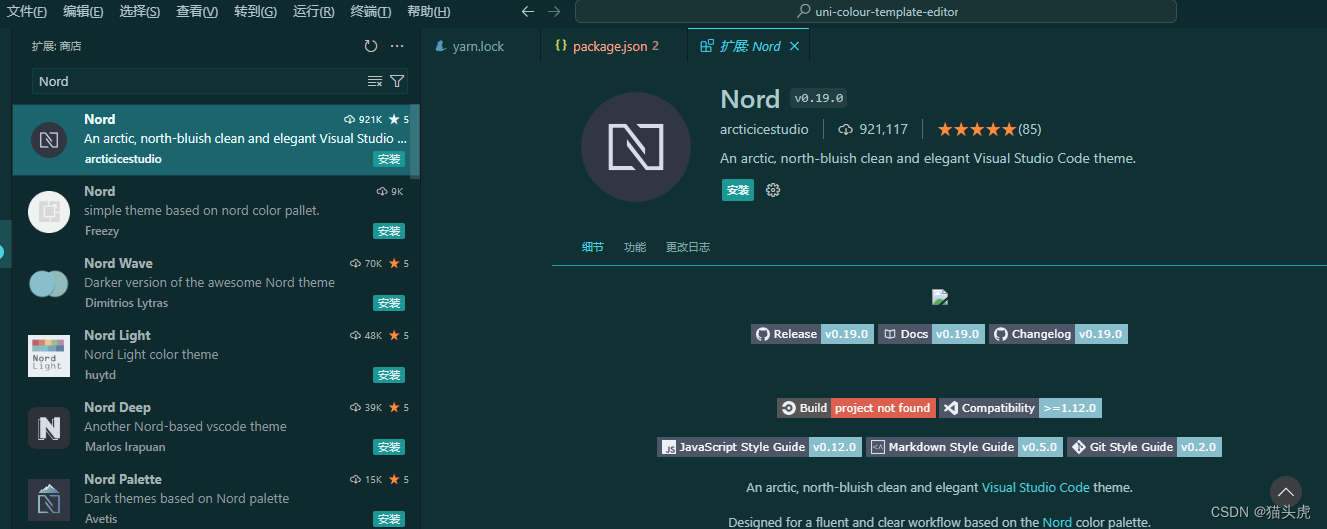Open the 文件(F) menu

point(27,12)
